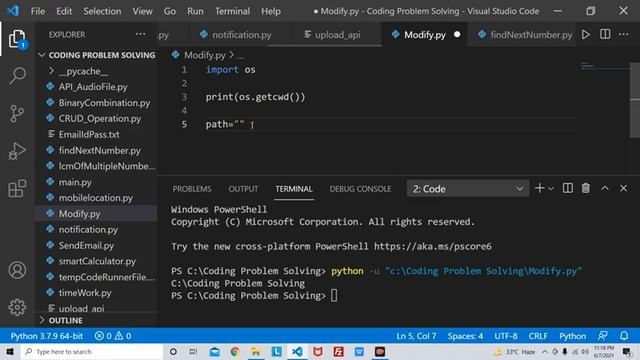This screenshot has height=360, width=640.
Task: Select Python 3.7.9 64-bit interpreter
Action: (47, 336)
